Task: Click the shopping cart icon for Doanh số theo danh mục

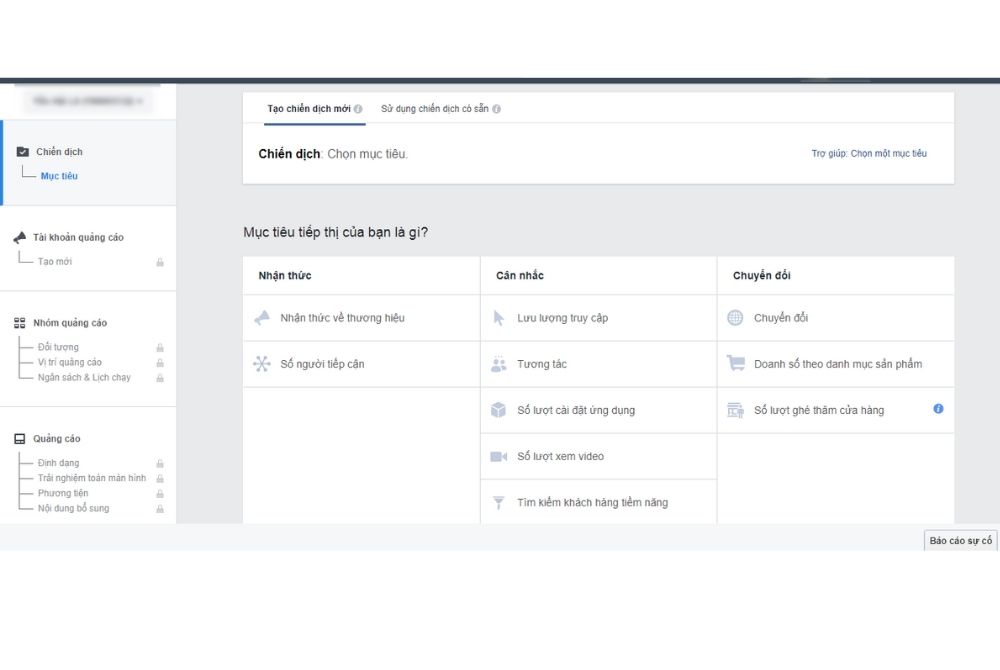Action: [736, 364]
